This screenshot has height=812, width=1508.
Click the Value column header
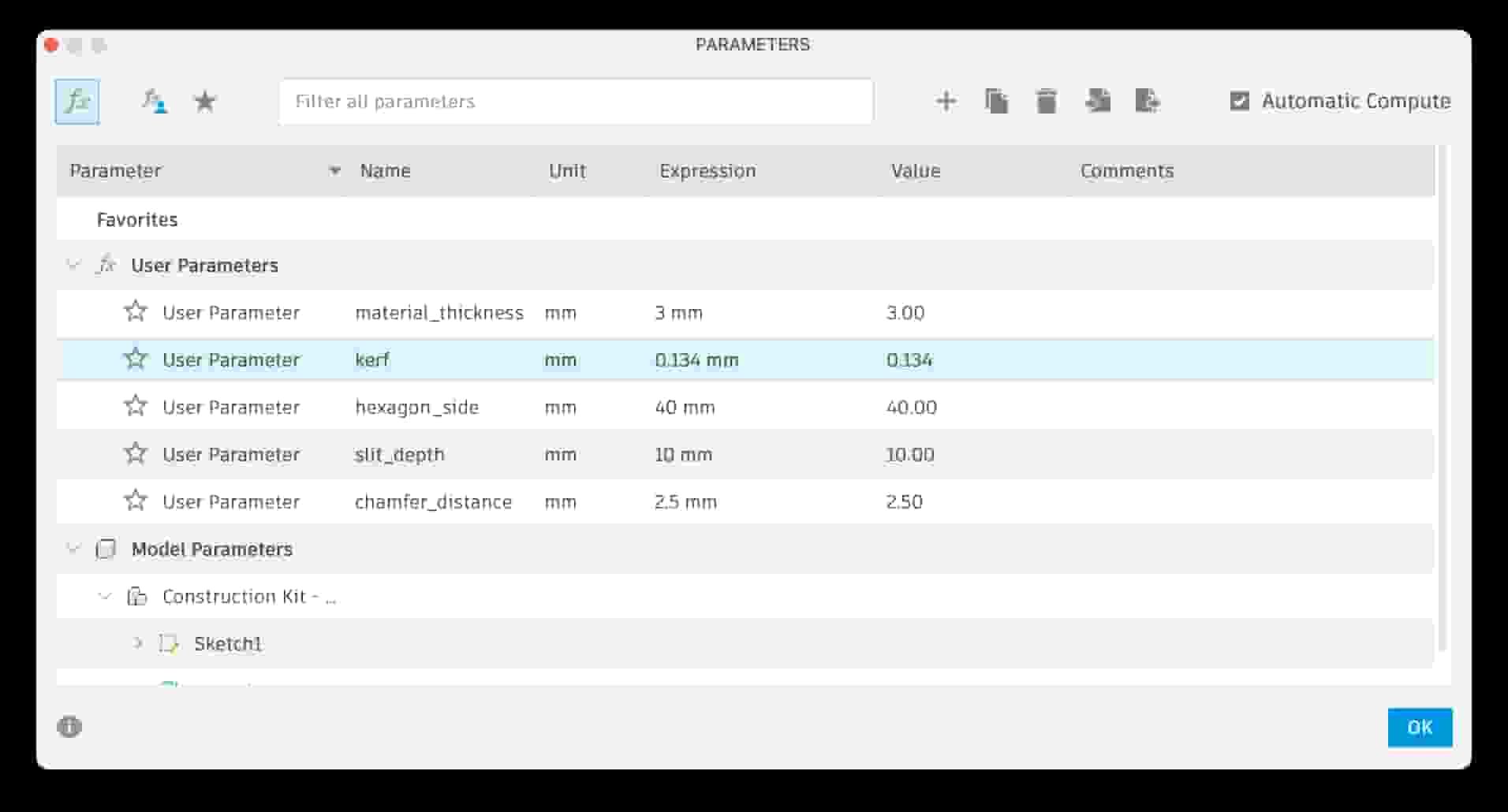[x=916, y=171]
